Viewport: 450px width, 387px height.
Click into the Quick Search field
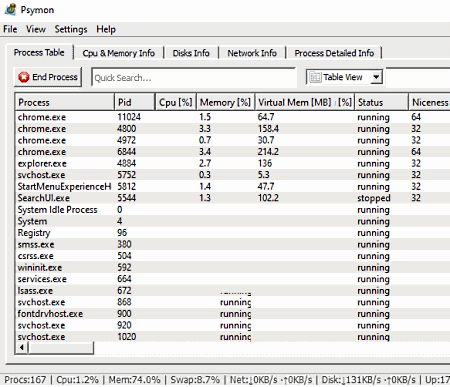click(x=193, y=78)
